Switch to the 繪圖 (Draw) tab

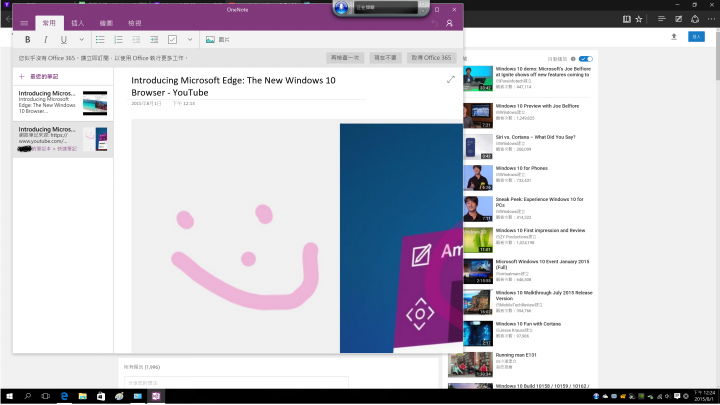pos(106,23)
